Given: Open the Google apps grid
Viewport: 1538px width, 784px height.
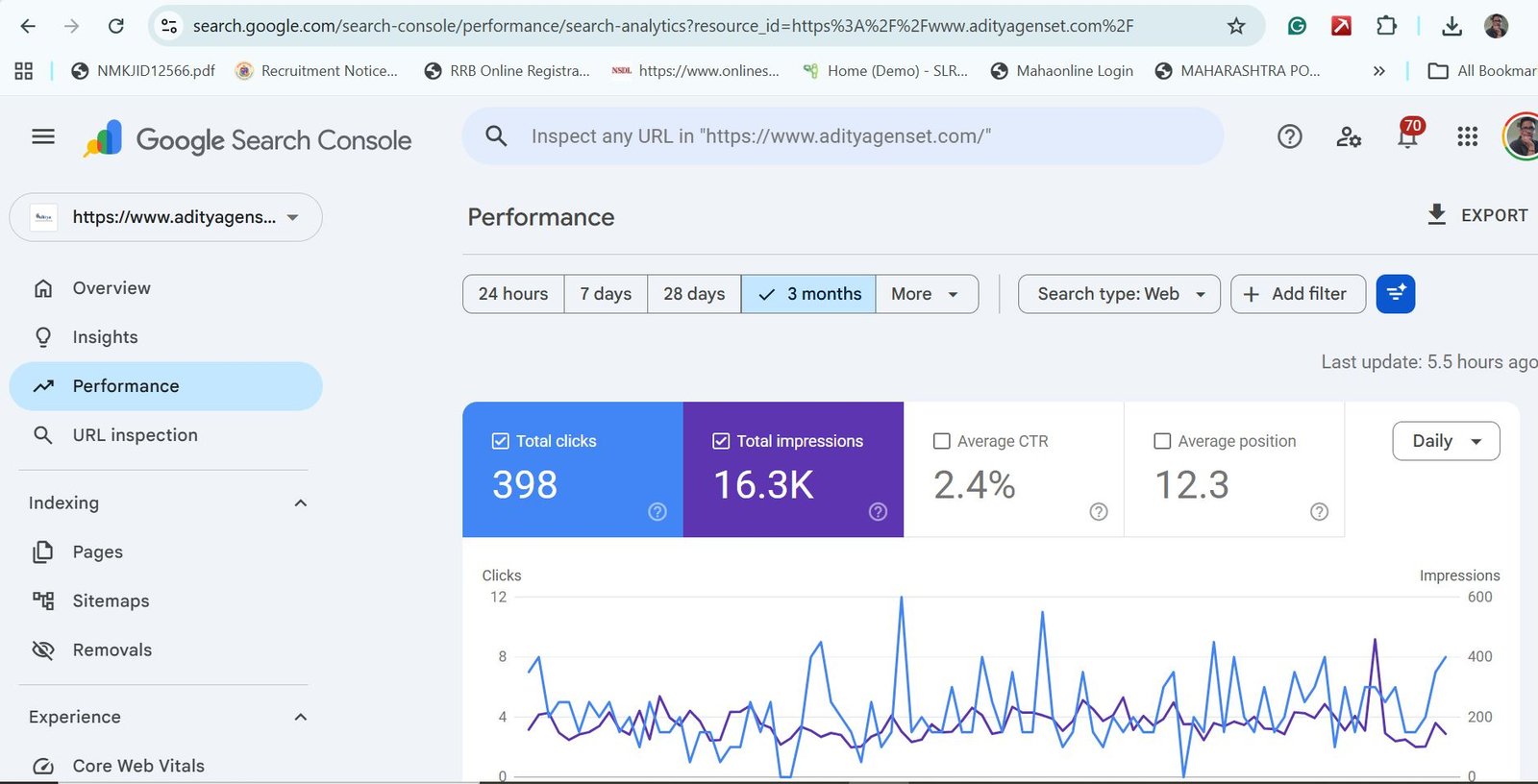Looking at the screenshot, I should (1467, 136).
